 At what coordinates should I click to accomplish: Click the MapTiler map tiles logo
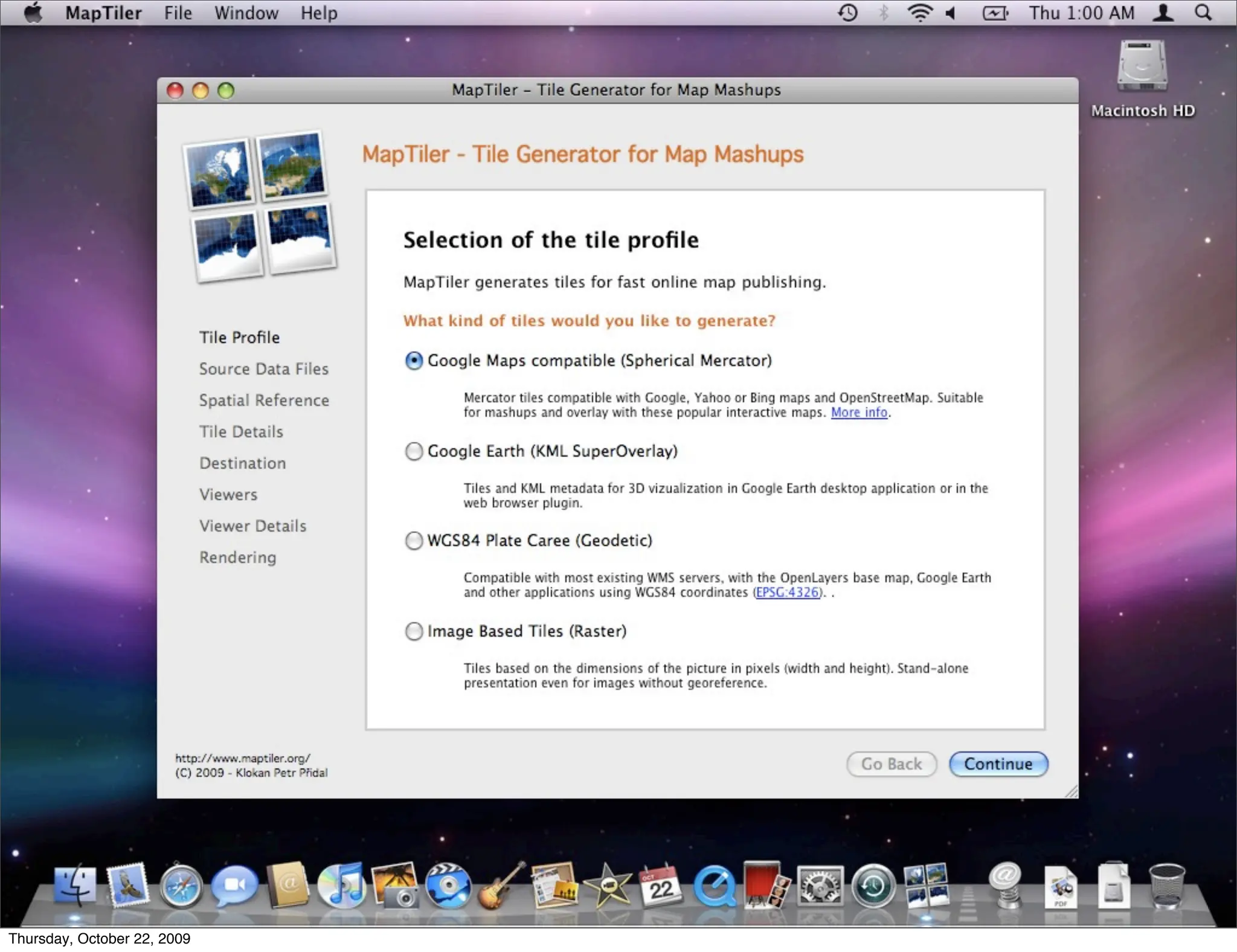click(260, 205)
